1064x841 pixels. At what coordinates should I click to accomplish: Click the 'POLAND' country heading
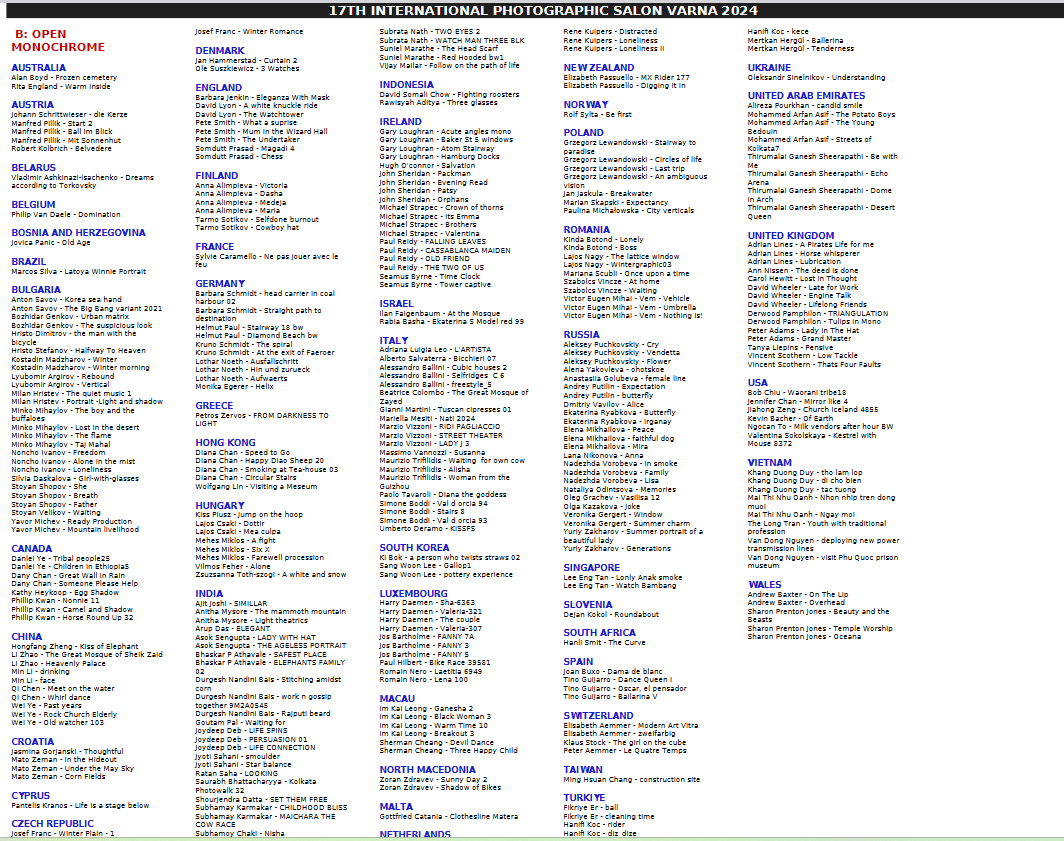[x=584, y=133]
